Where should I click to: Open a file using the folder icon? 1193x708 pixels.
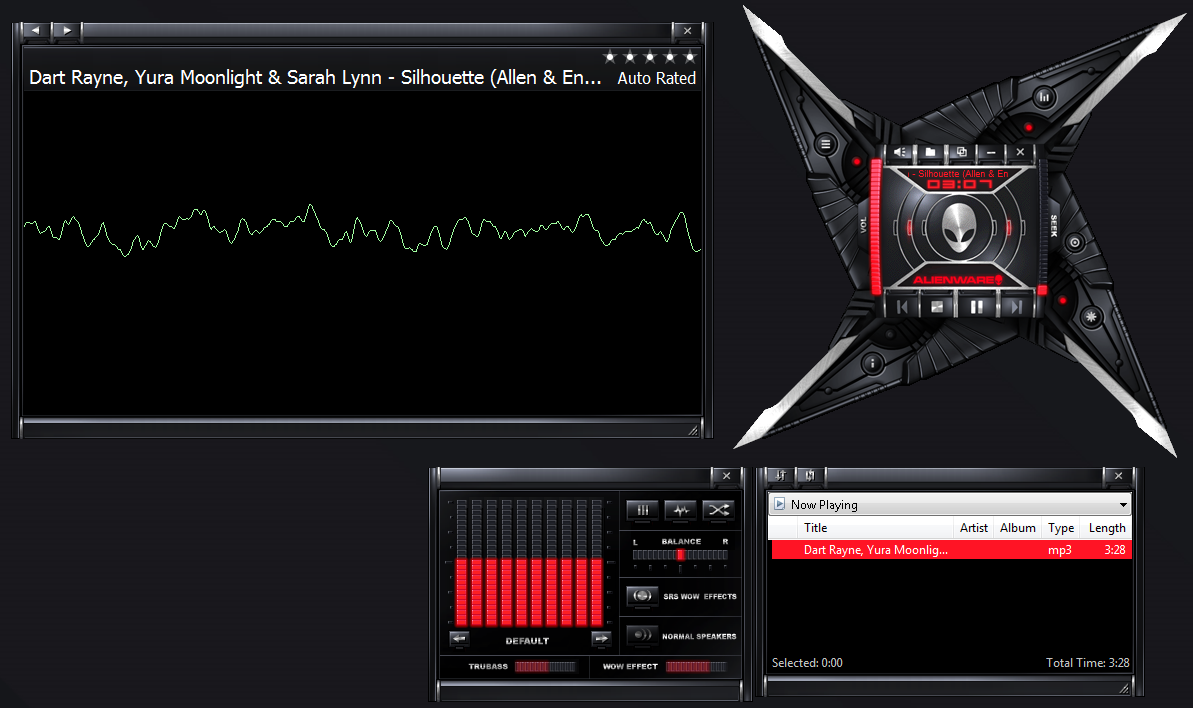click(930, 151)
